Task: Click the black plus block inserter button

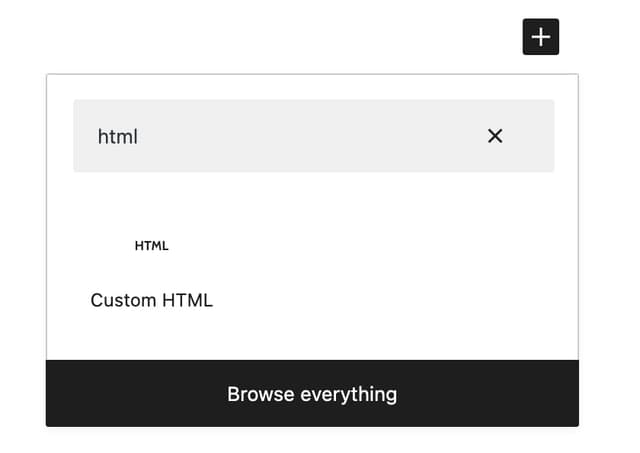Action: click(540, 37)
